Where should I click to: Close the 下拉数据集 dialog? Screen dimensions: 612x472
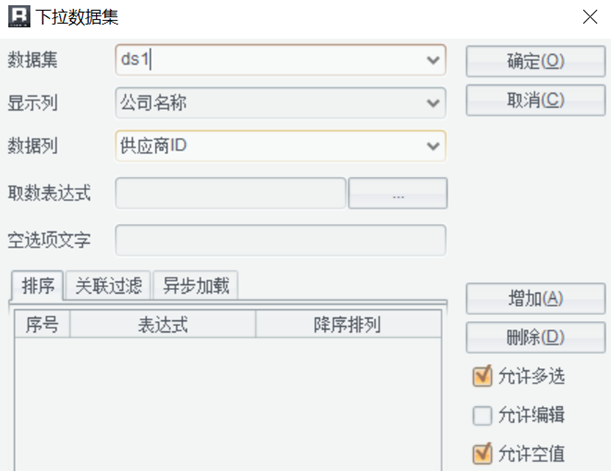(x=590, y=17)
